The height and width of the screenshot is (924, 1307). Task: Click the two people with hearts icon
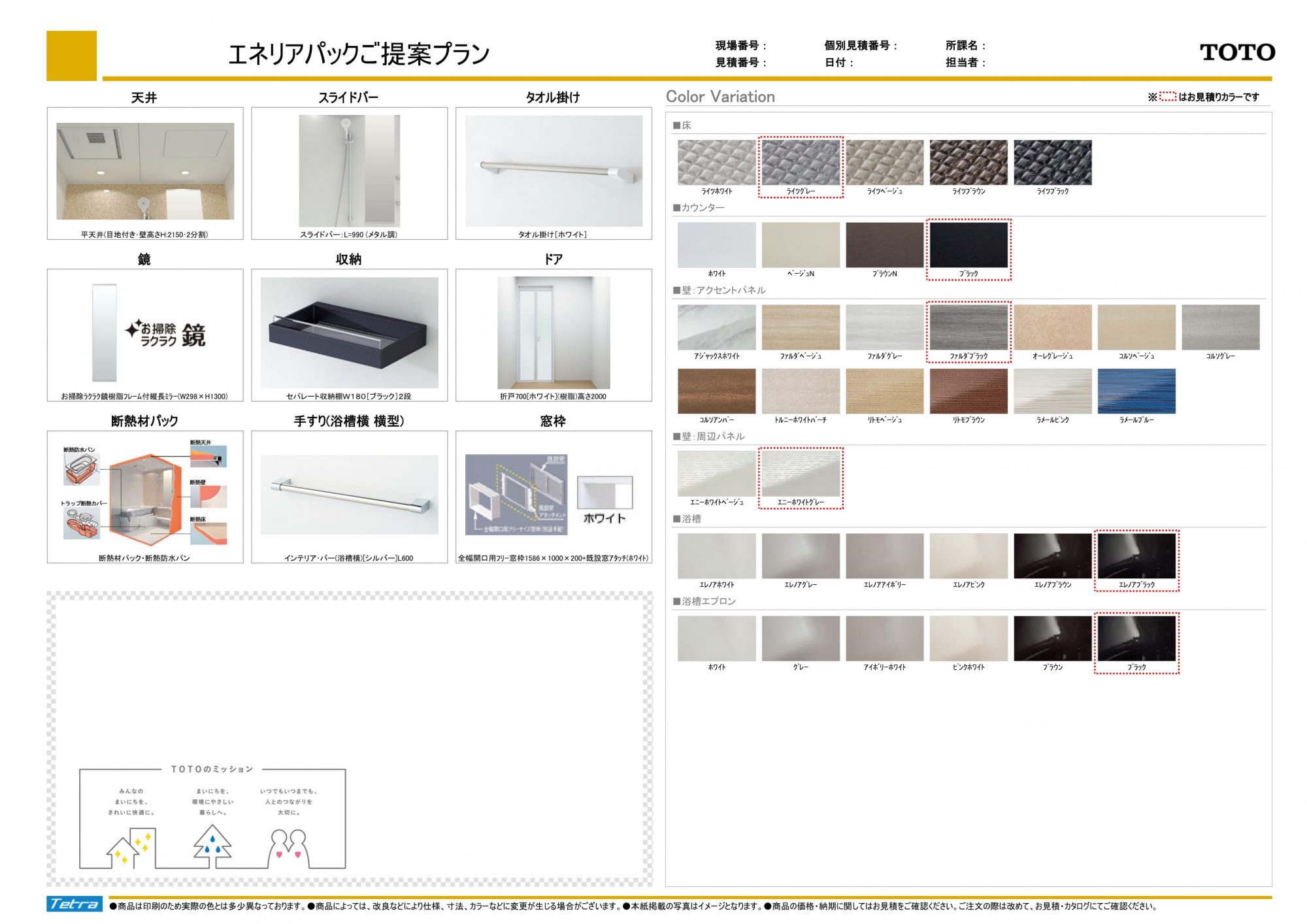point(288,848)
